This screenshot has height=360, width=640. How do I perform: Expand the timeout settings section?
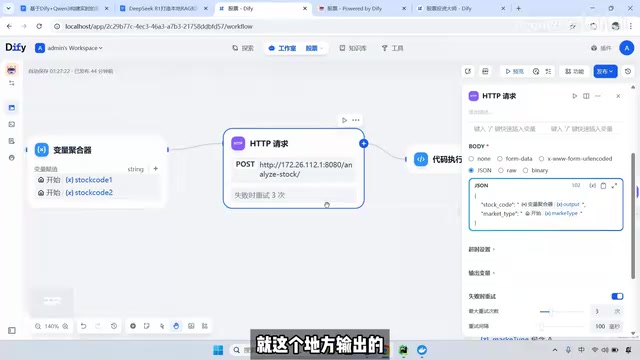pos(481,249)
